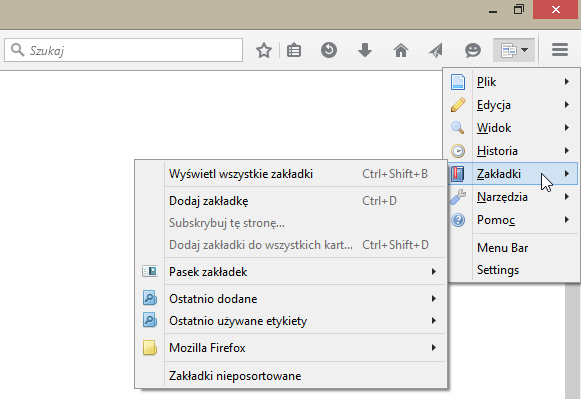Image resolution: width=581 pixels, height=399 pixels.
Task: Click the Pasek zakładek toolbar icon
Action: pos(150,271)
